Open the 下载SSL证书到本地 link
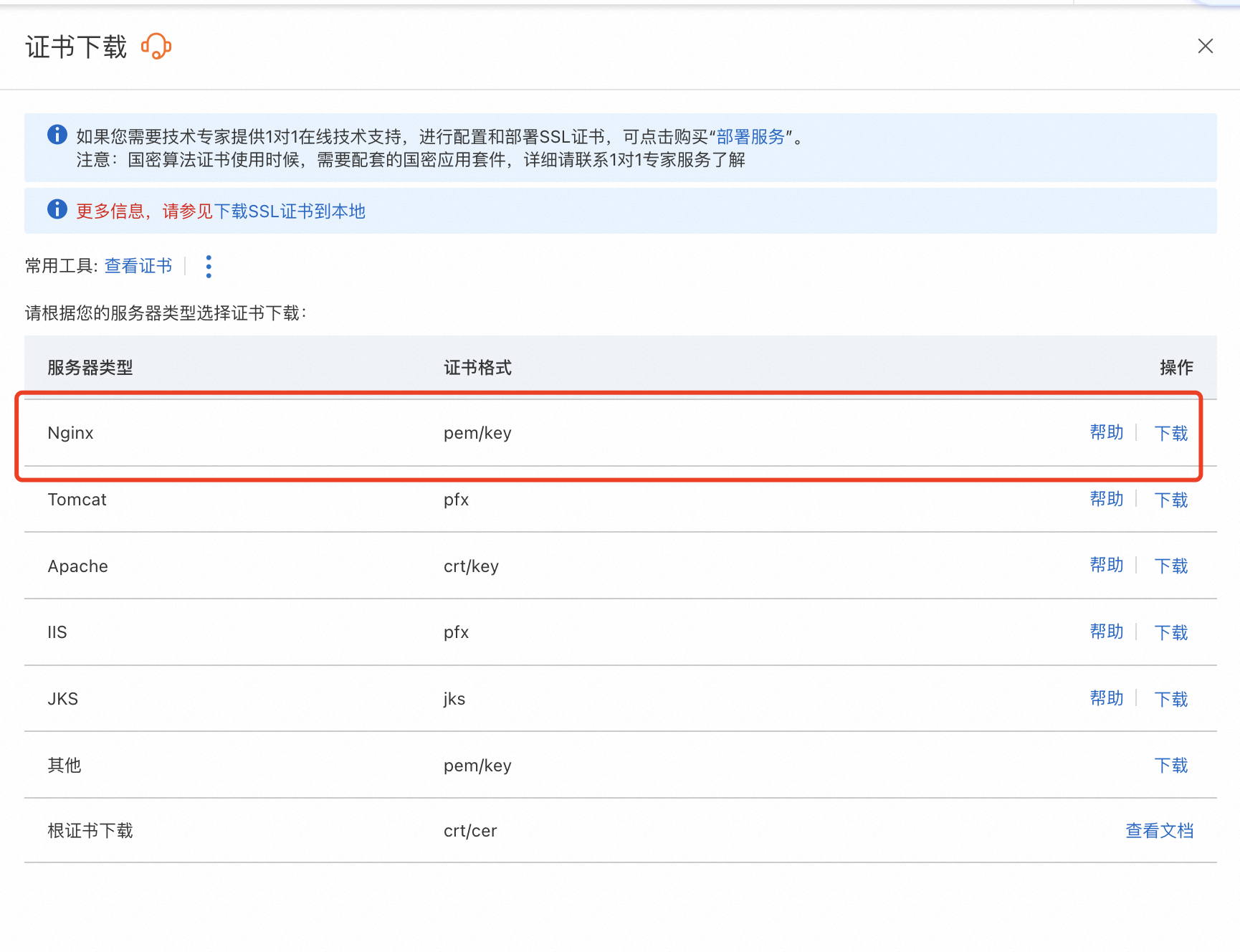1240x952 pixels. pos(290,211)
